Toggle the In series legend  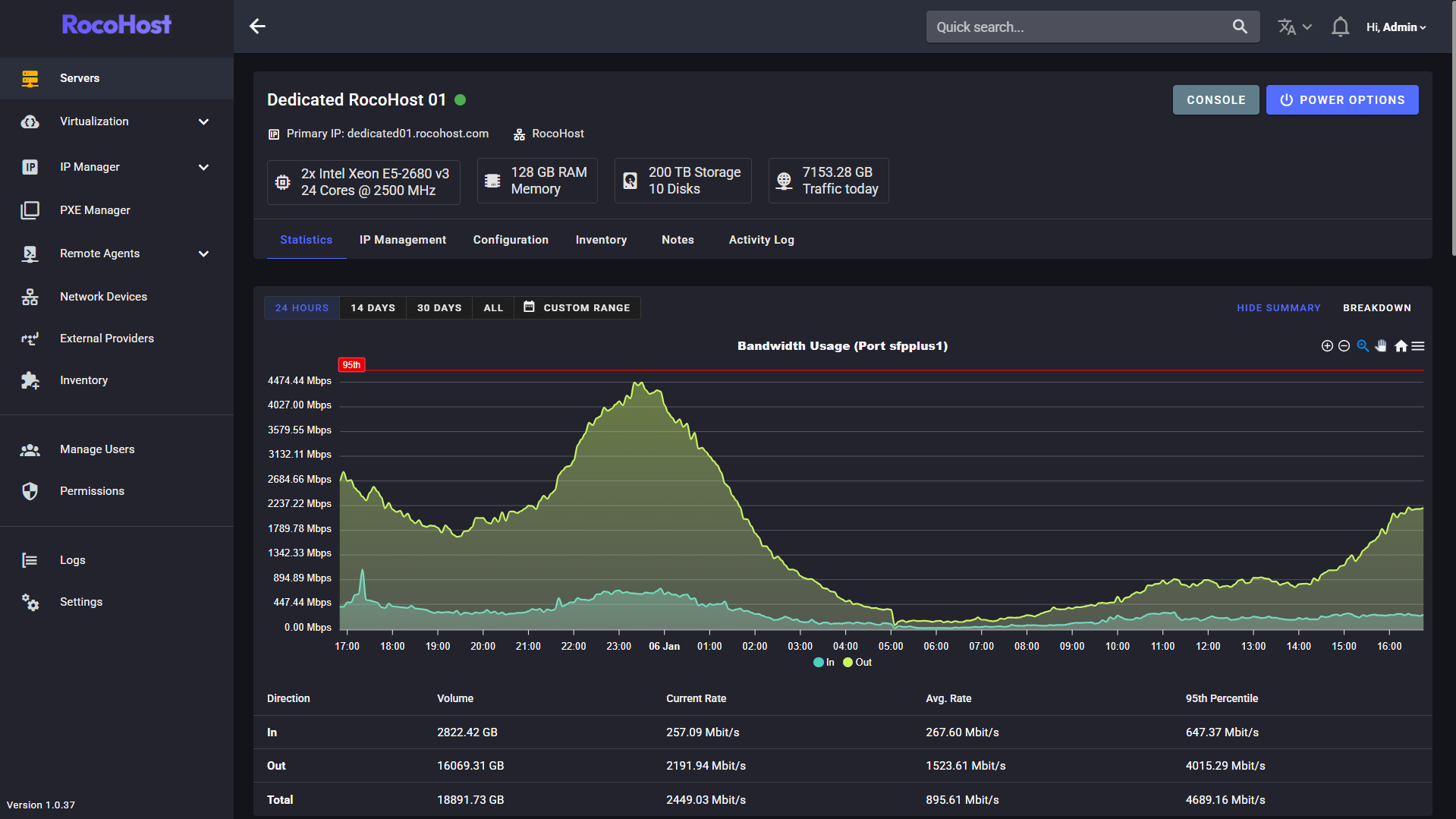824,663
